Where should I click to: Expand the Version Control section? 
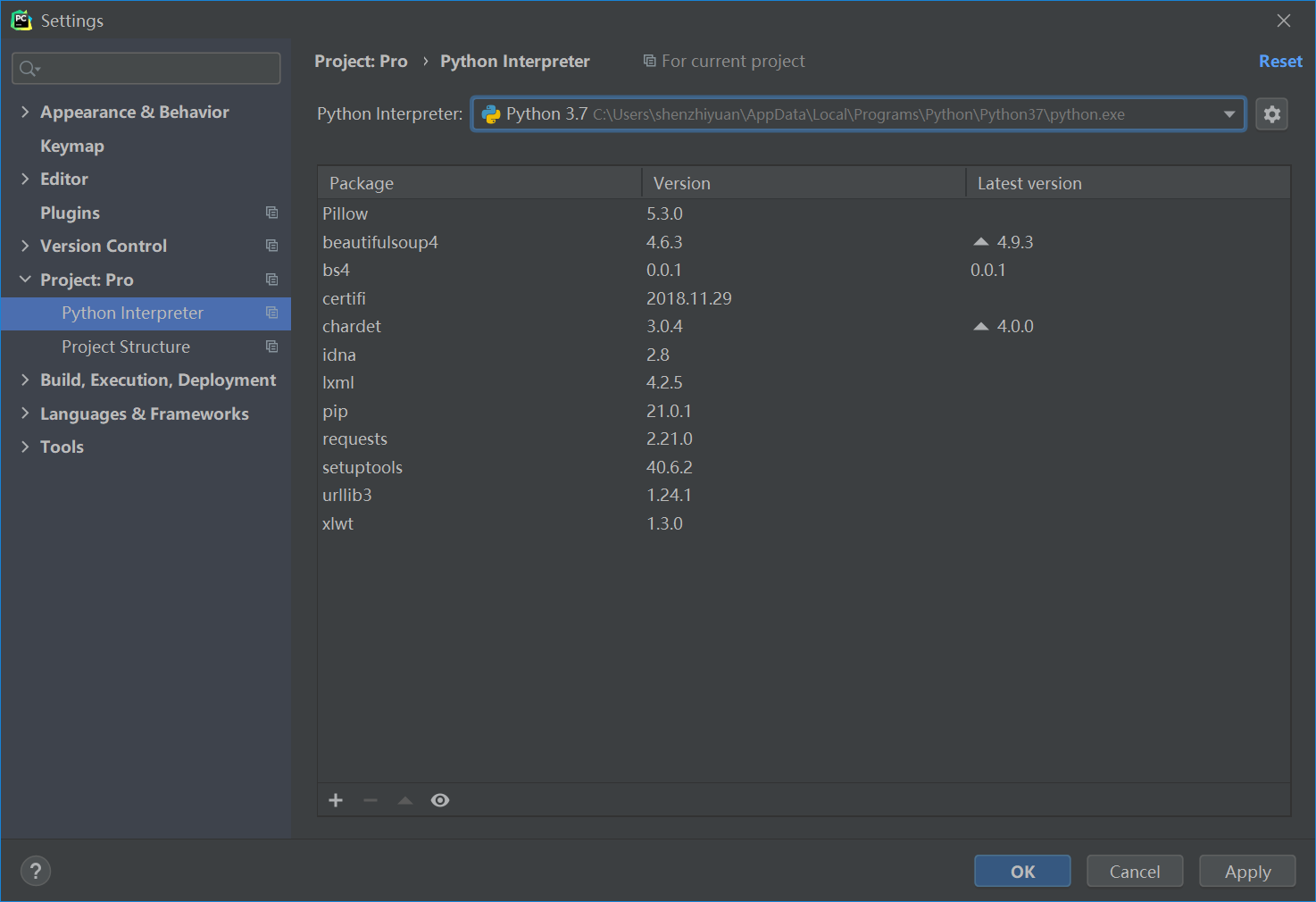tap(25, 246)
